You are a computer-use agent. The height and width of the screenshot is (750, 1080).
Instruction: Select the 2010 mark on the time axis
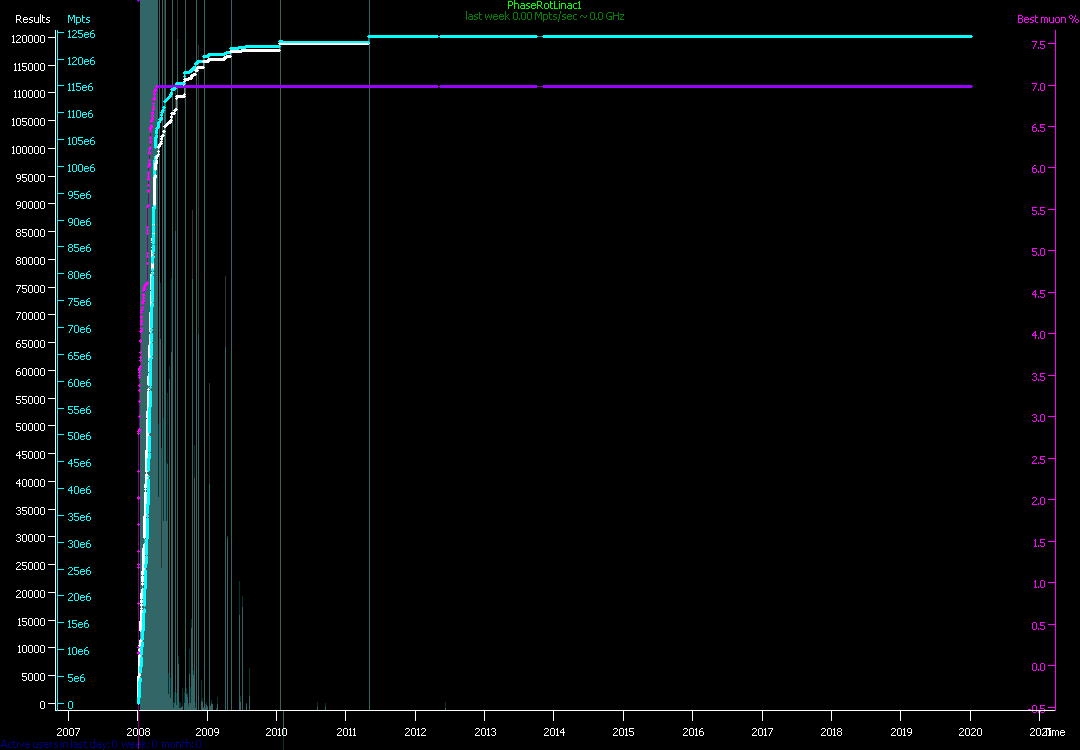pyautogui.click(x=276, y=732)
